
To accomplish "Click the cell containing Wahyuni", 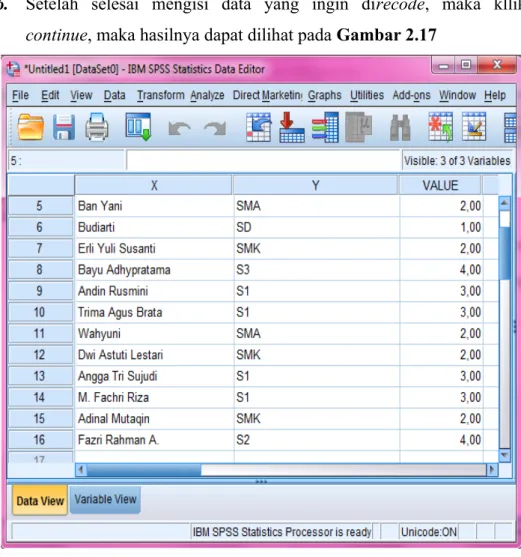I will coord(154,334).
